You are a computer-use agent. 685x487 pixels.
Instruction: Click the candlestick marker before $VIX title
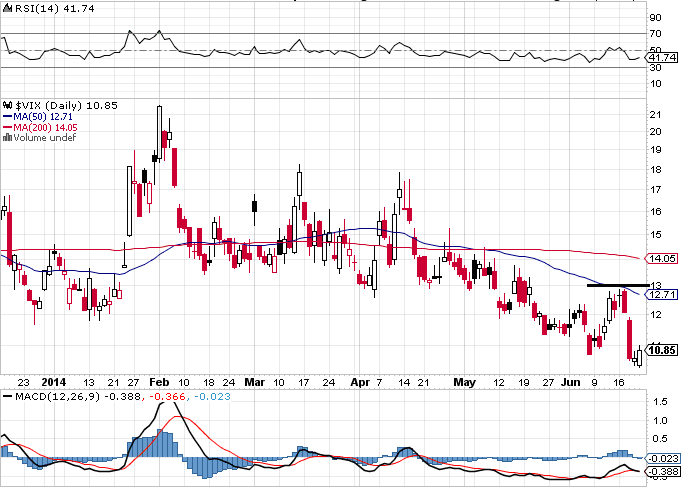[x=6, y=104]
